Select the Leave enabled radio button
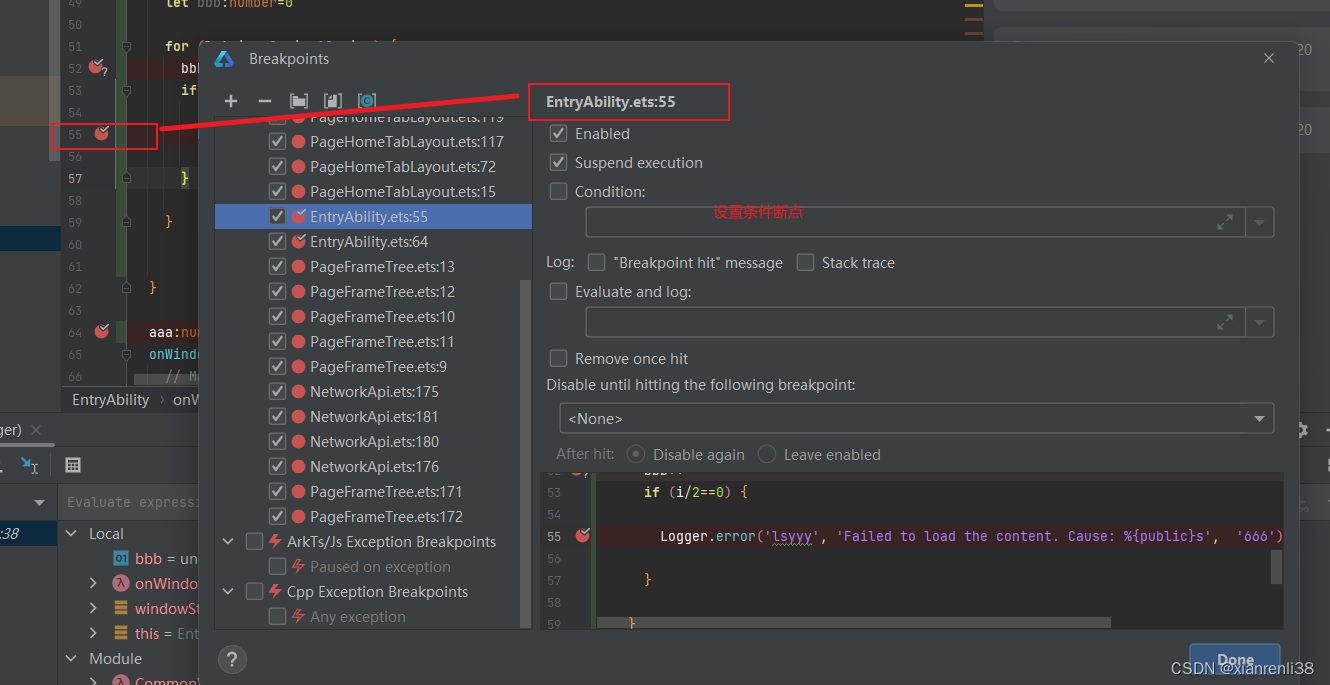Screen dimensions: 1330x685 [x=767, y=454]
